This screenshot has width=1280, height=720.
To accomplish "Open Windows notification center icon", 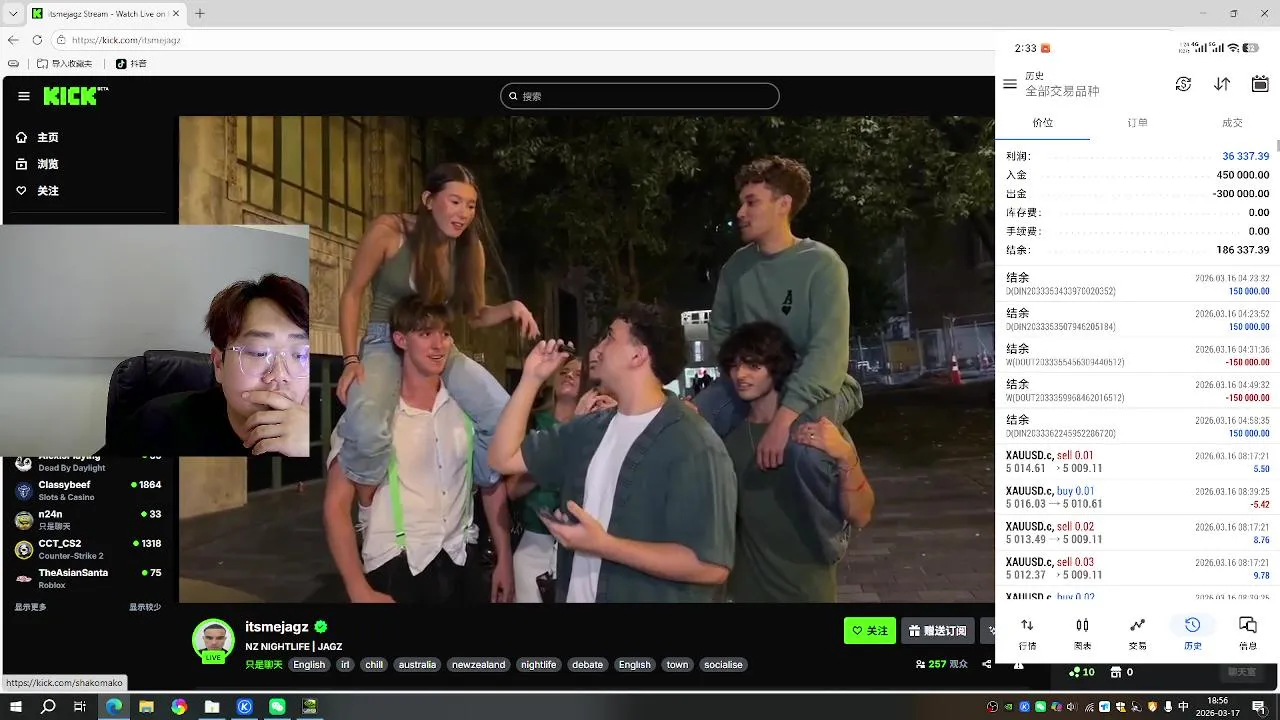I will tap(1260, 707).
